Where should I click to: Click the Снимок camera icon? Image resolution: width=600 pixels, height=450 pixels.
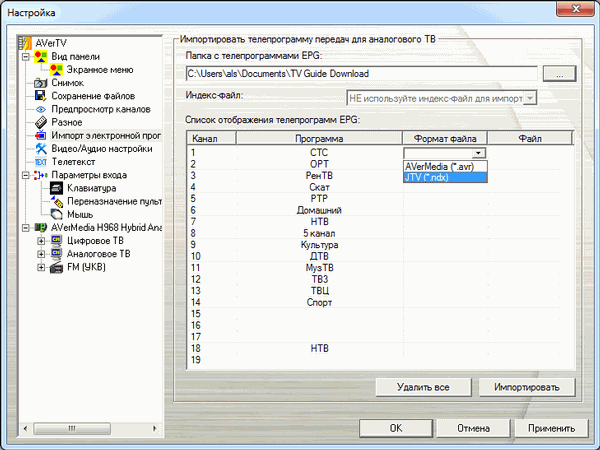[x=41, y=83]
